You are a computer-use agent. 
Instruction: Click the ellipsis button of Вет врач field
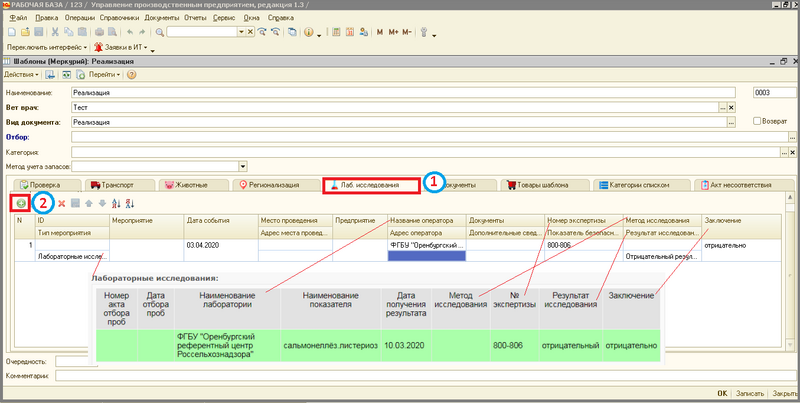coord(723,108)
